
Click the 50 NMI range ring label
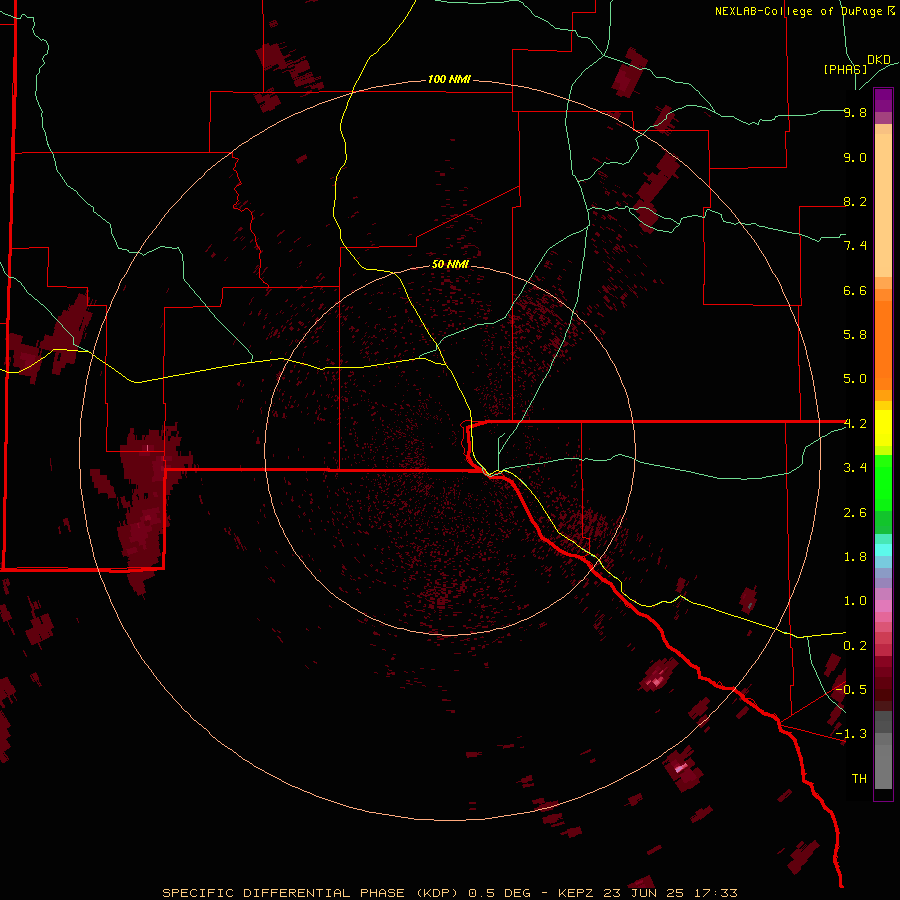[450, 264]
